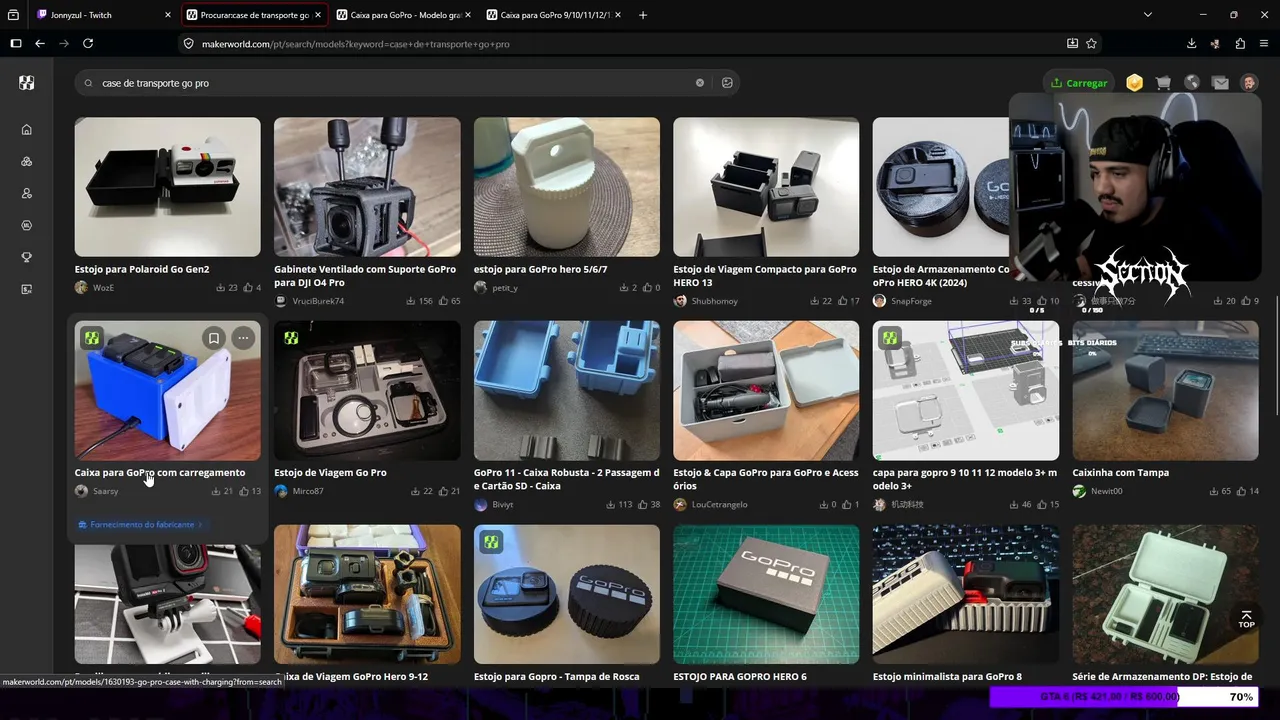Toggle the browser sidebar panel button
Screen dimensions: 1280x720
(x=16, y=44)
